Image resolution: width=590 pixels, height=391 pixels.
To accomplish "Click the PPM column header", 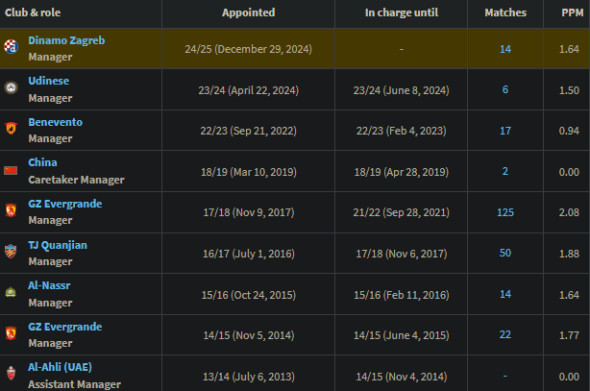I will [572, 13].
